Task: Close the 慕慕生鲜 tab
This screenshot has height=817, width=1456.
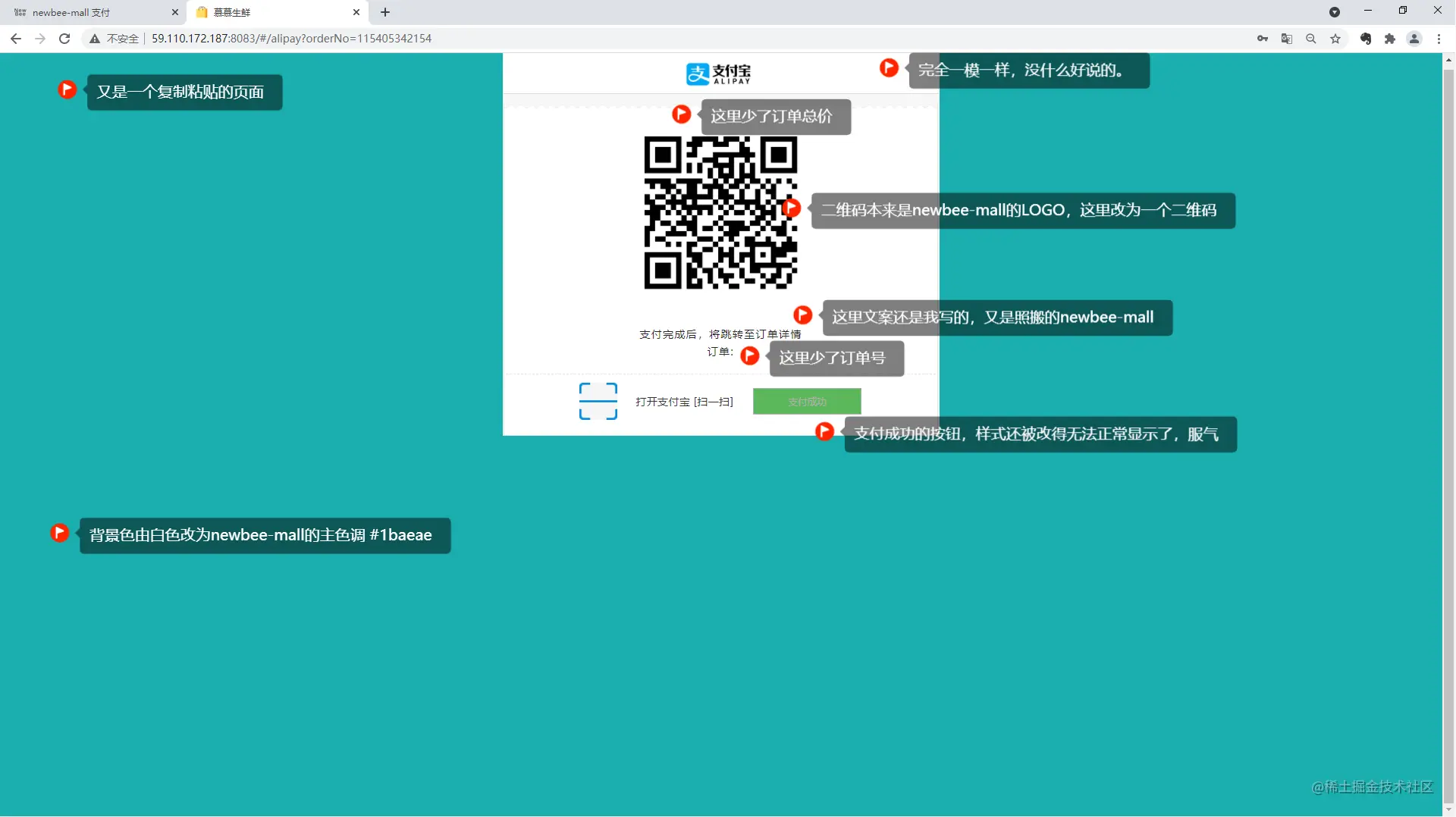Action: point(356,12)
